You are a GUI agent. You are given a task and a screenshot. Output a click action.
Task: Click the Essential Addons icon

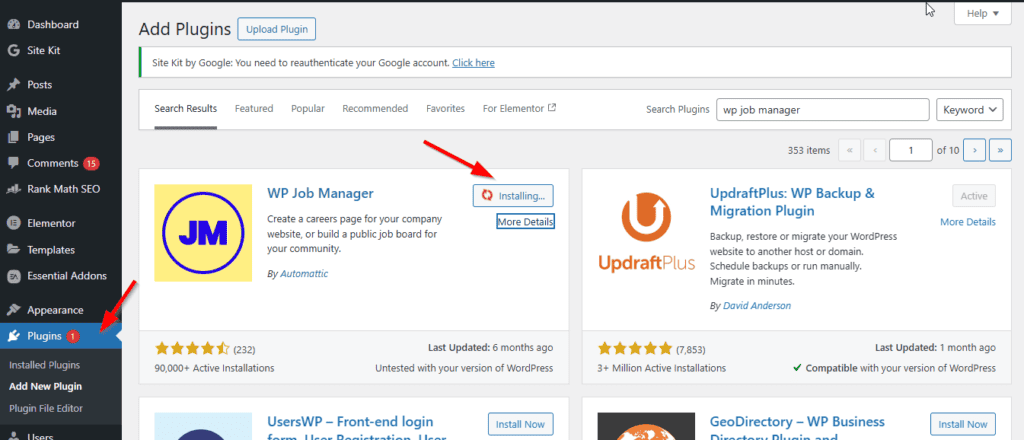(x=13, y=275)
